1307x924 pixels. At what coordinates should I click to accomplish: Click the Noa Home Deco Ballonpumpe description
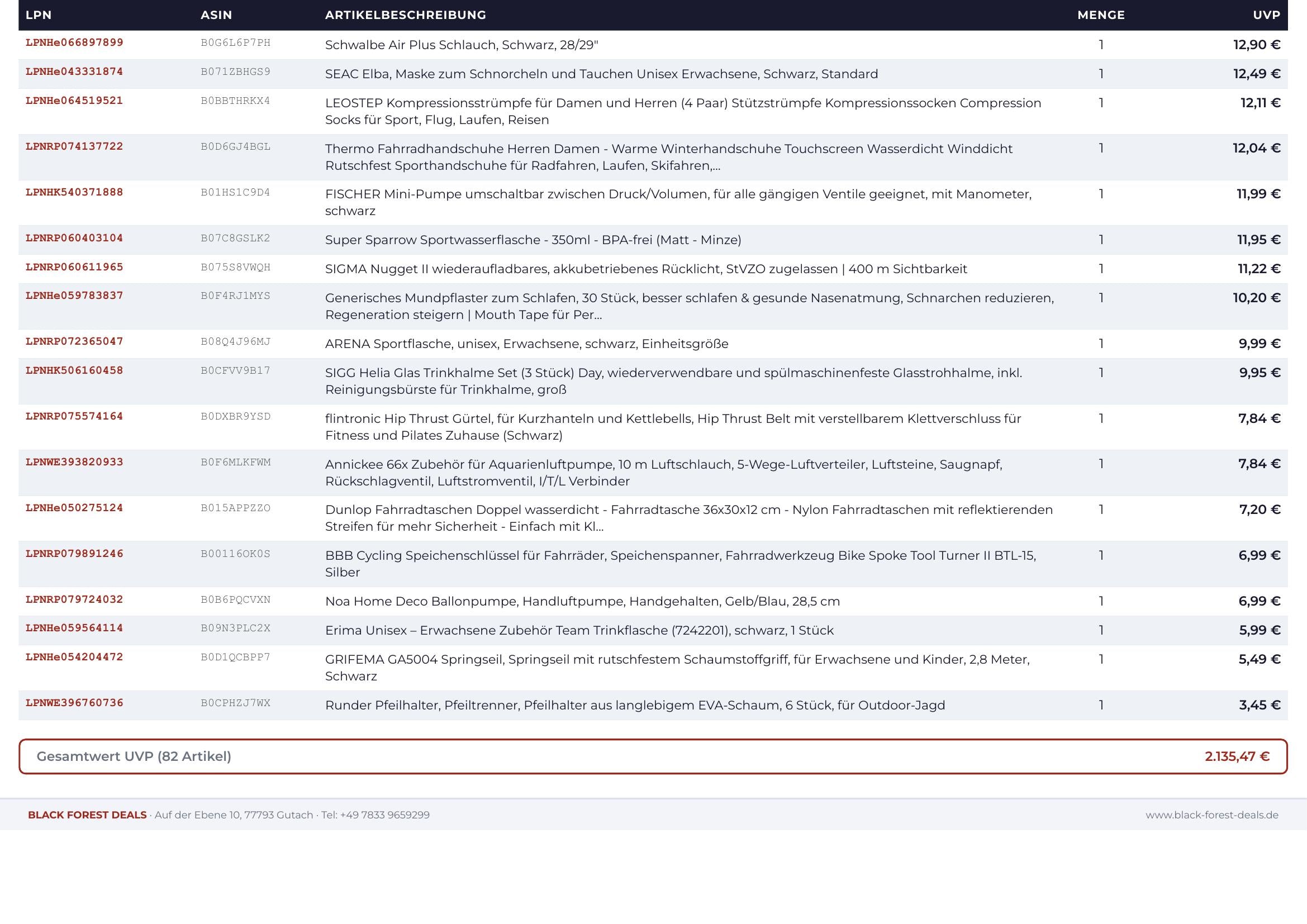point(582,602)
